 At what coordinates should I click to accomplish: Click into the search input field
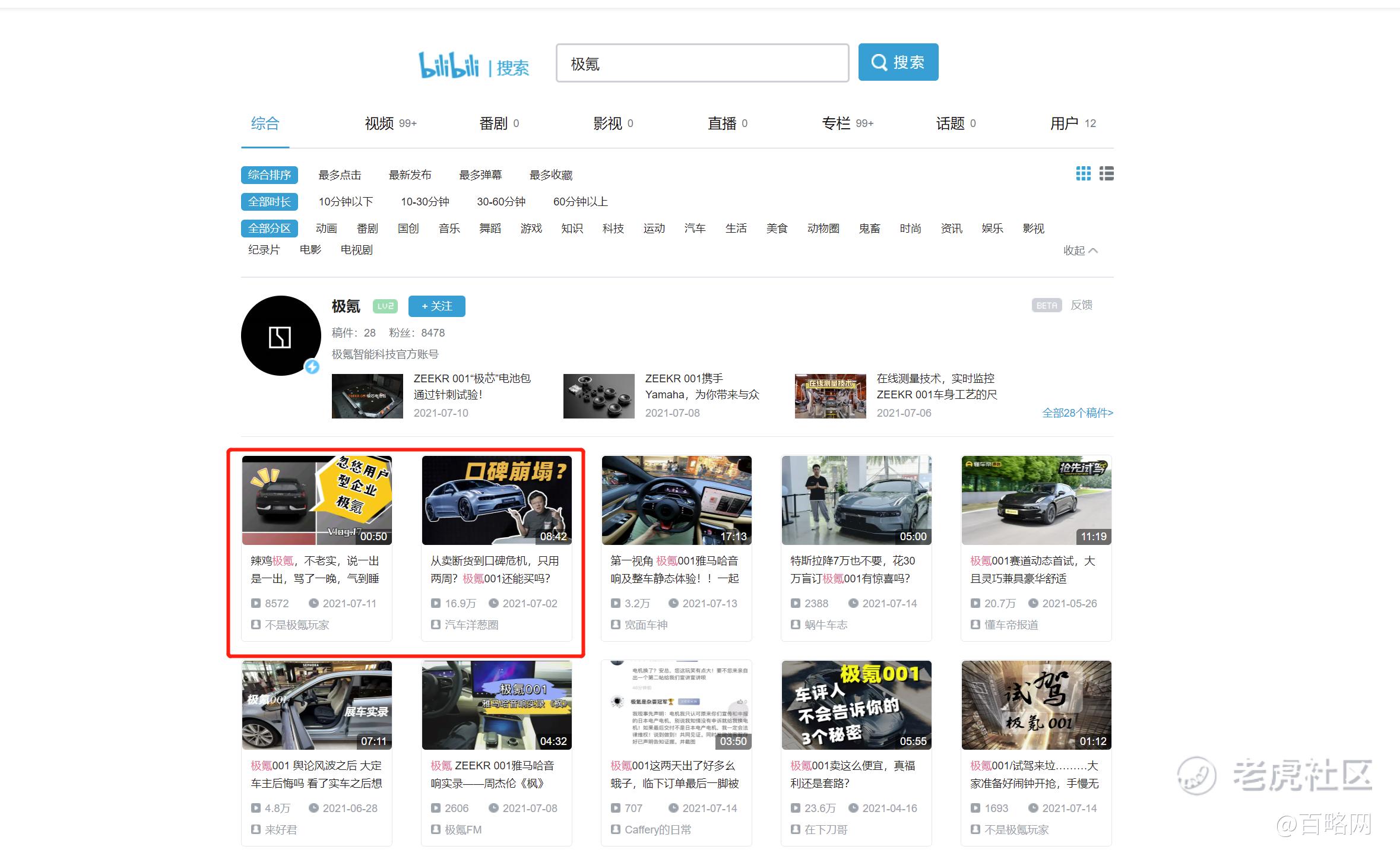(702, 63)
